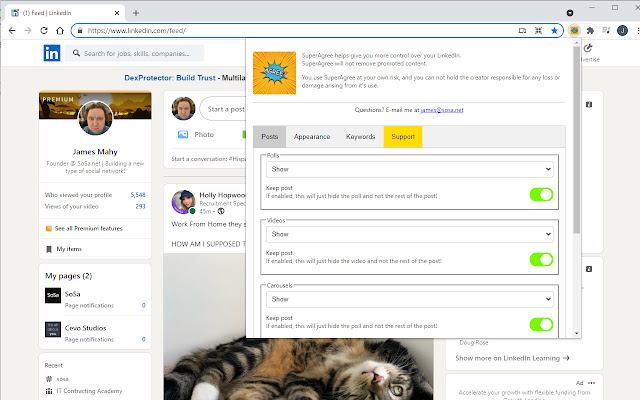Click the Chrome profile avatar
The width and height of the screenshot is (640, 400).
tap(622, 31)
